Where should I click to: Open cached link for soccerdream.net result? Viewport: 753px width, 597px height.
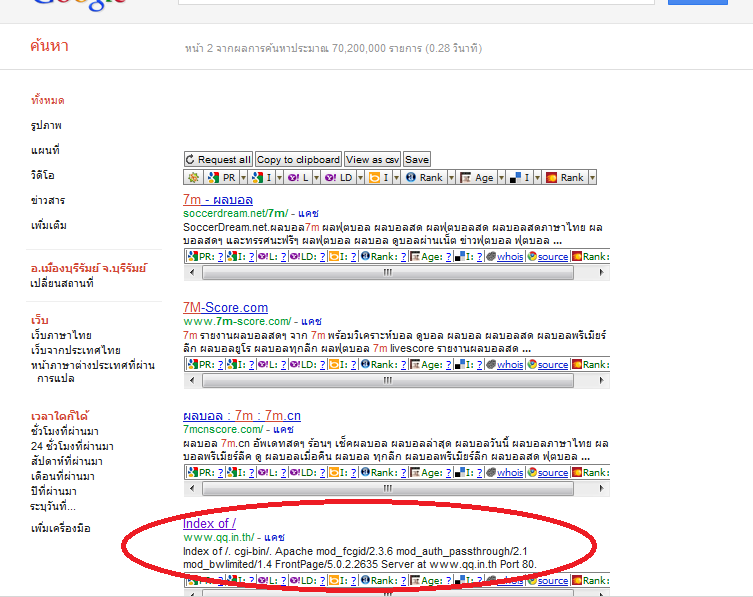pyautogui.click(x=308, y=213)
